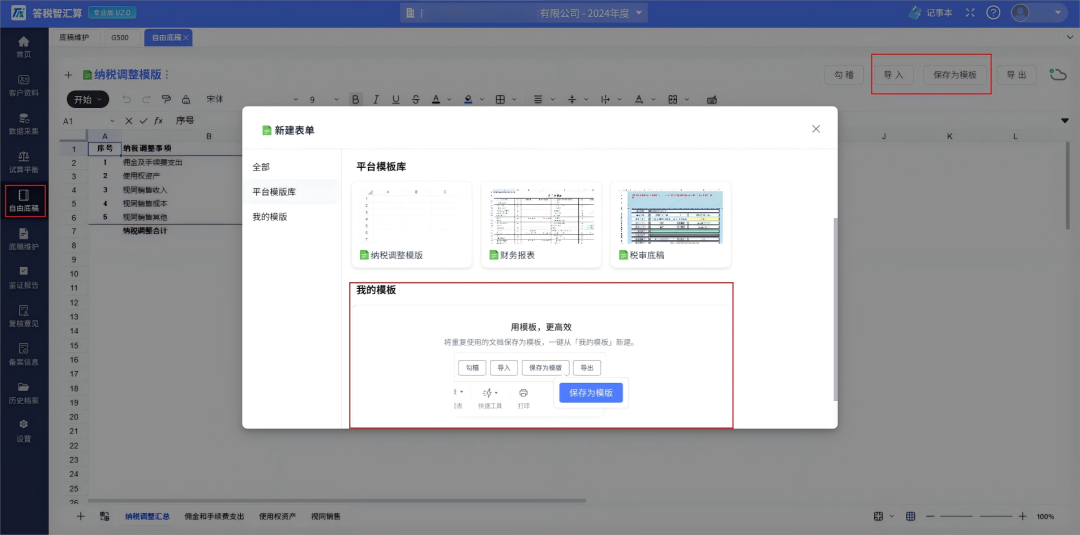
Task: Open the more options dots beside 纳税调整模版
Action: [x=167, y=75]
